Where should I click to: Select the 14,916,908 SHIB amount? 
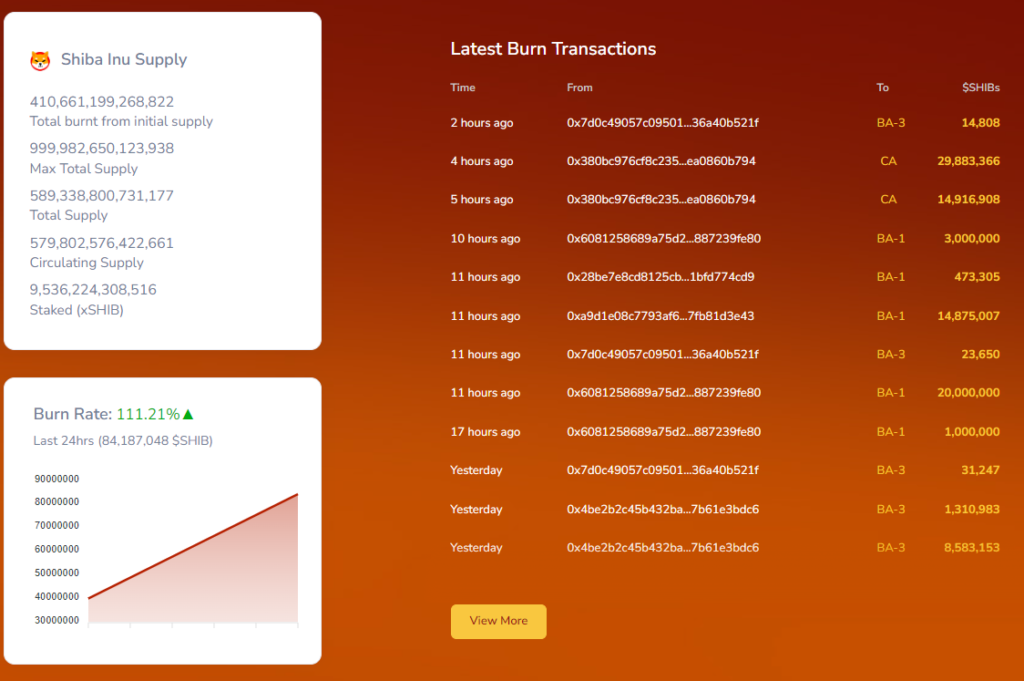[968, 200]
